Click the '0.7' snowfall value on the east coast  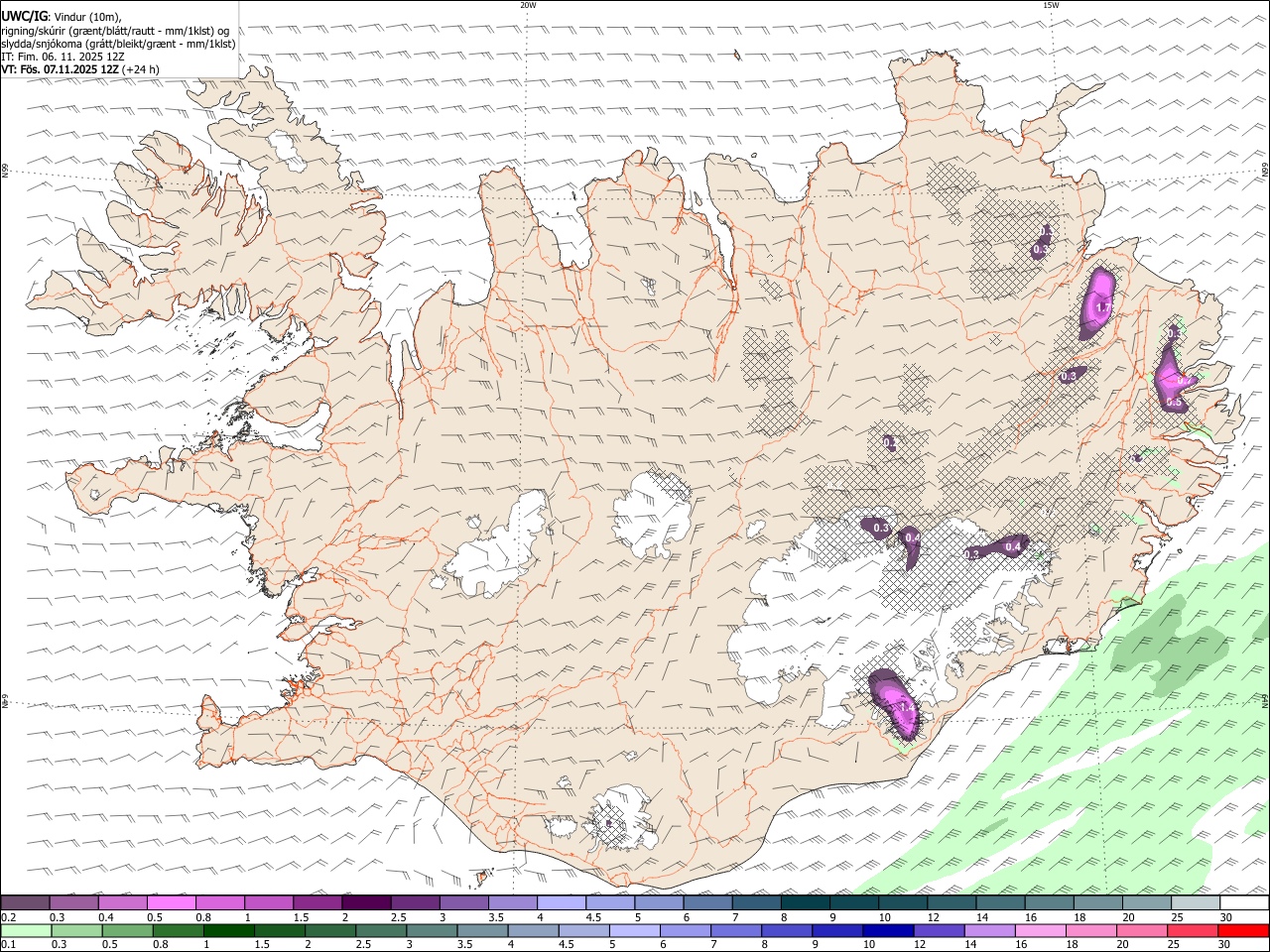[x=1184, y=381]
